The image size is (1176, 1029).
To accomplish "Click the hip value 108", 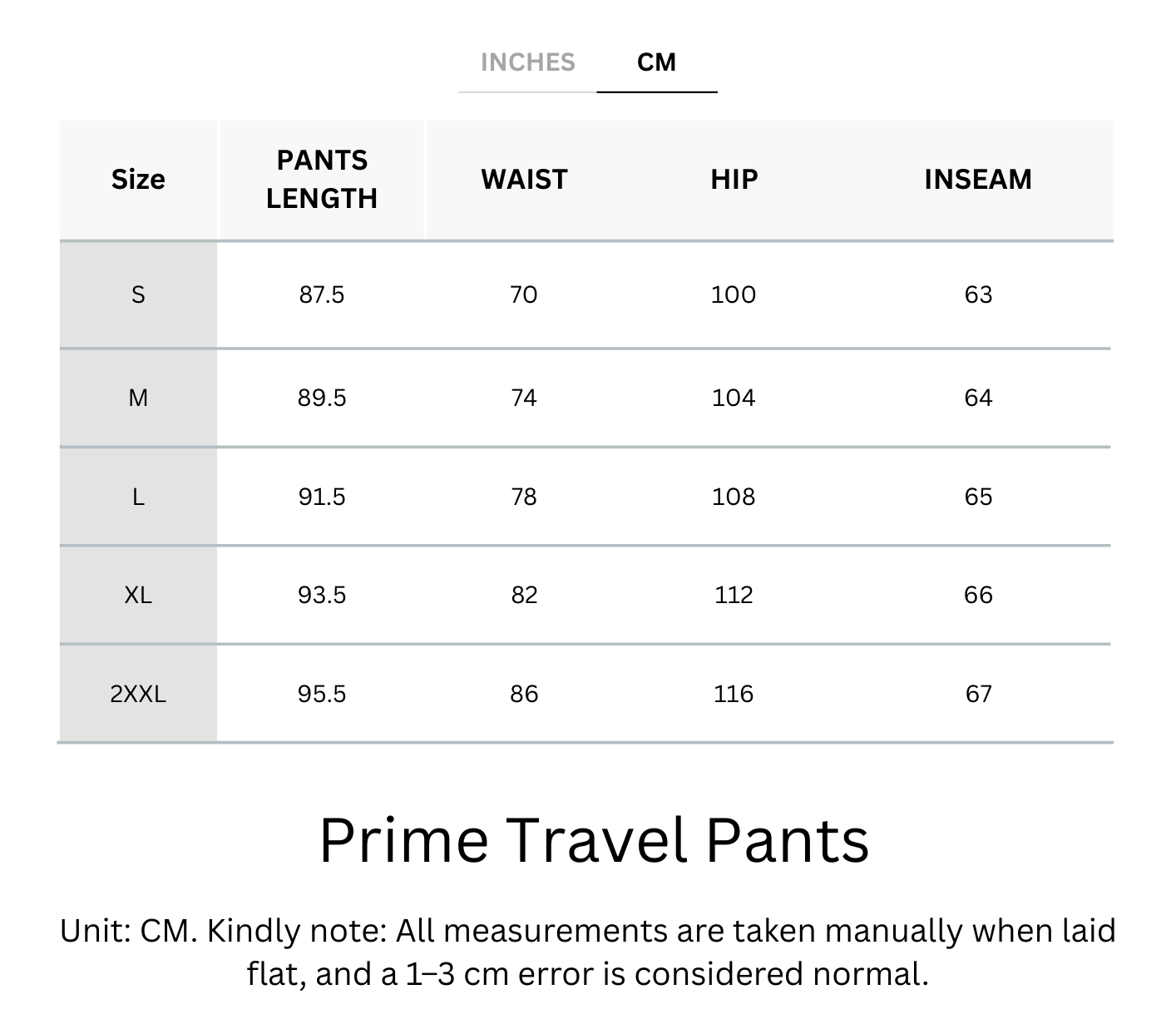I will coord(734,497).
